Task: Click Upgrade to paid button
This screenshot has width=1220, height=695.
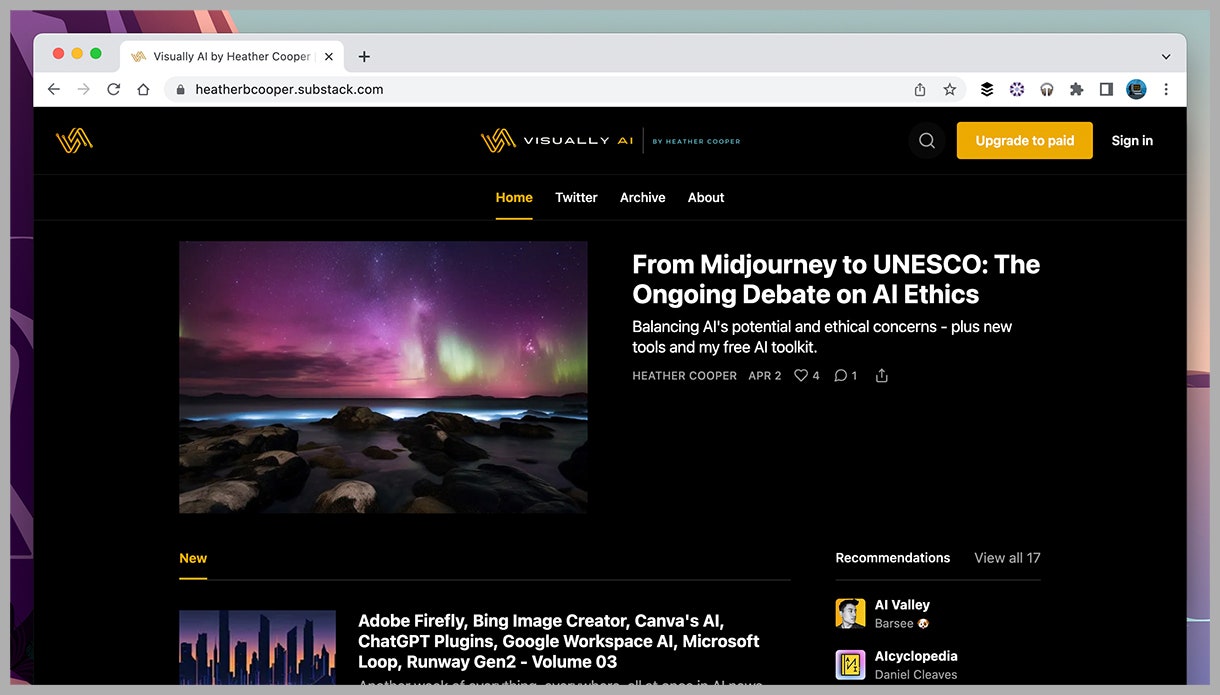Action: tap(1025, 141)
